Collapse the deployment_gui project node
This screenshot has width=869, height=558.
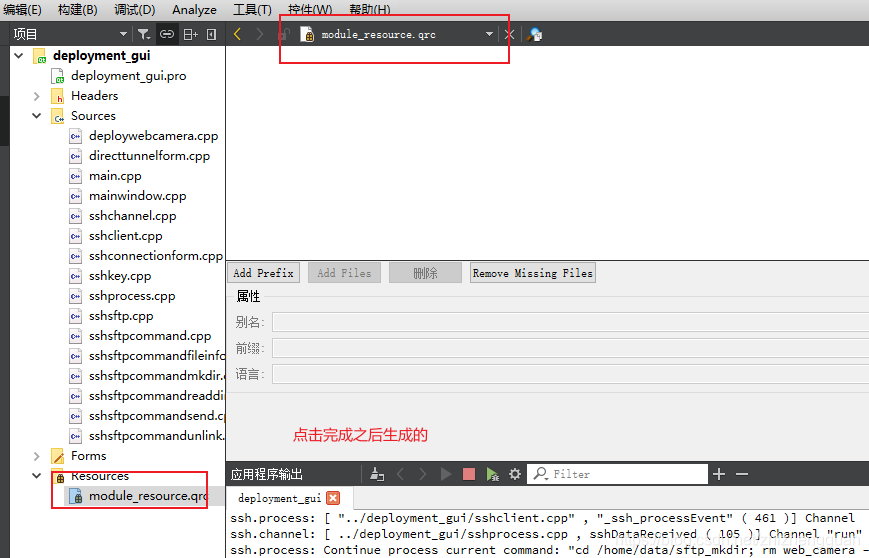pyautogui.click(x=19, y=55)
